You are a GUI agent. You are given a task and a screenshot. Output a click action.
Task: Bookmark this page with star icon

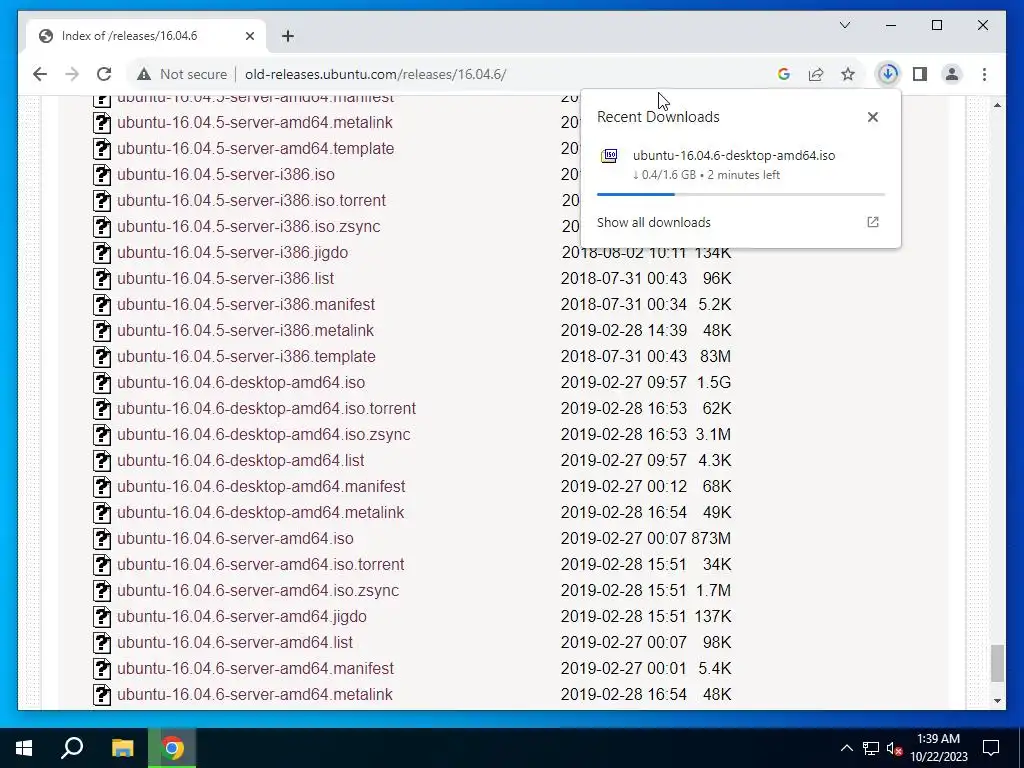pyautogui.click(x=848, y=74)
